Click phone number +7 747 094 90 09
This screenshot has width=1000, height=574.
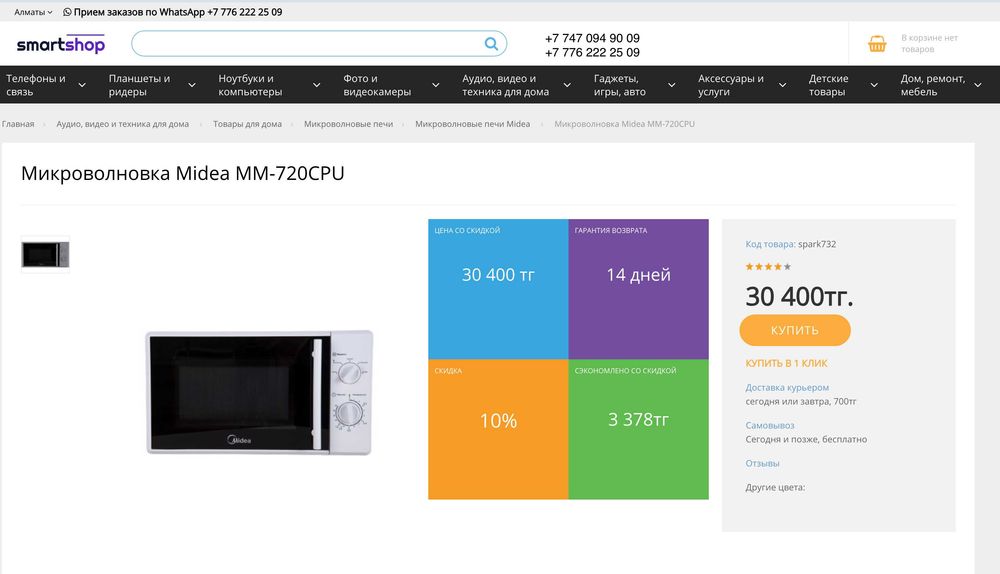(x=592, y=38)
